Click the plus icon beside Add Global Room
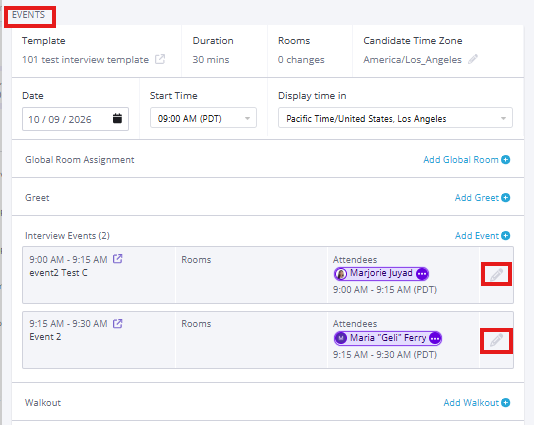This screenshot has height=425, width=534. click(x=506, y=160)
